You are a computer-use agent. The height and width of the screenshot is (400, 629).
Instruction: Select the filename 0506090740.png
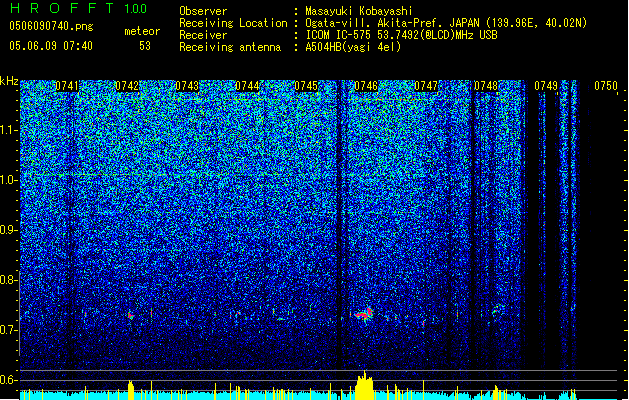[x=51, y=26]
